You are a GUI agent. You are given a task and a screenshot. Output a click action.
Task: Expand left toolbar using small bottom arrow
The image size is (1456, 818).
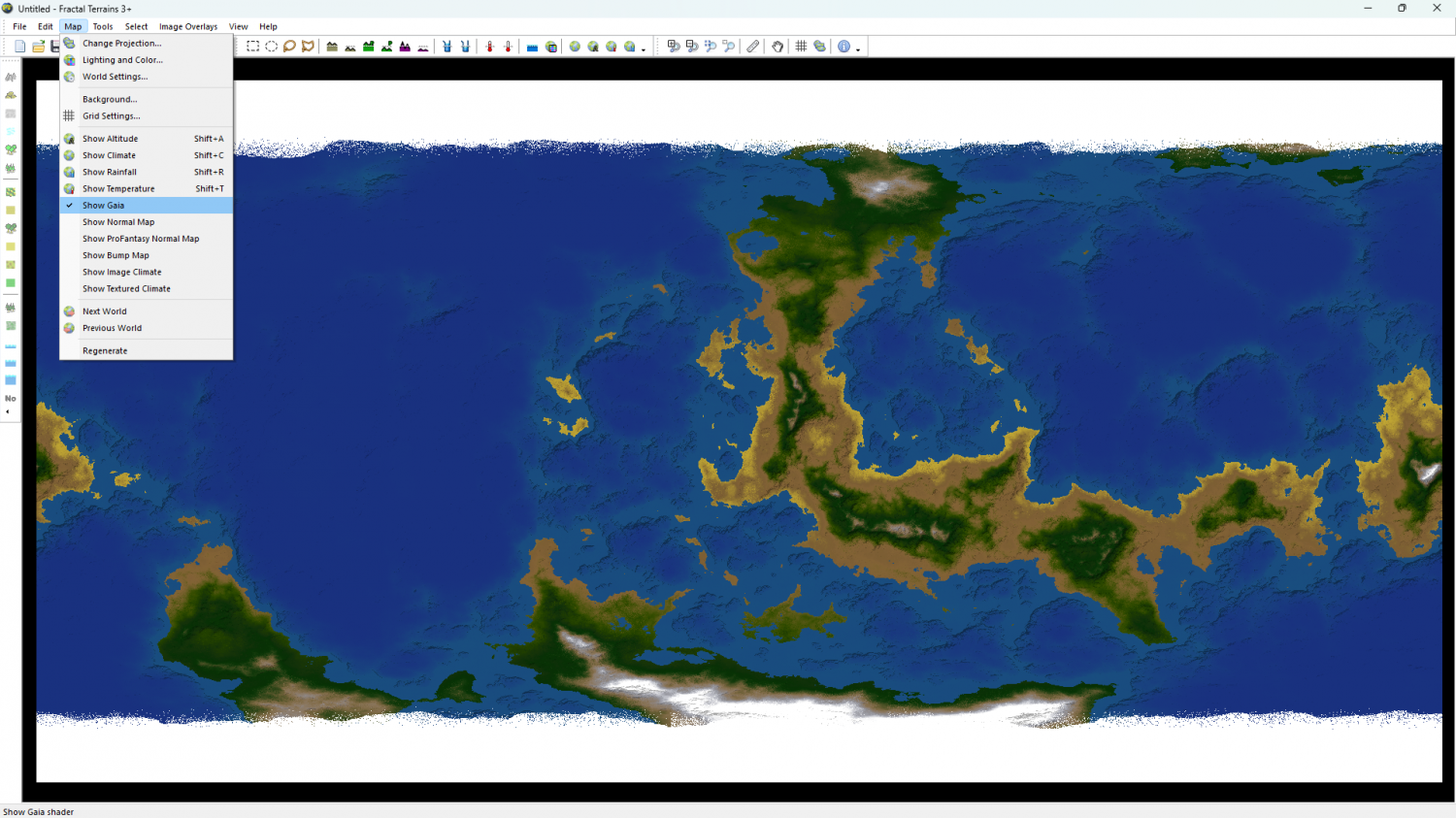click(8, 412)
